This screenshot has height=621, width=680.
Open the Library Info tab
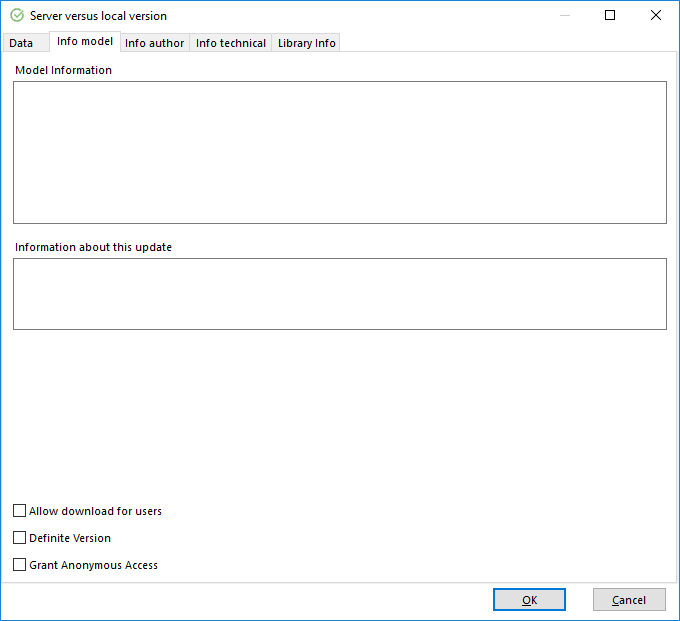[306, 43]
